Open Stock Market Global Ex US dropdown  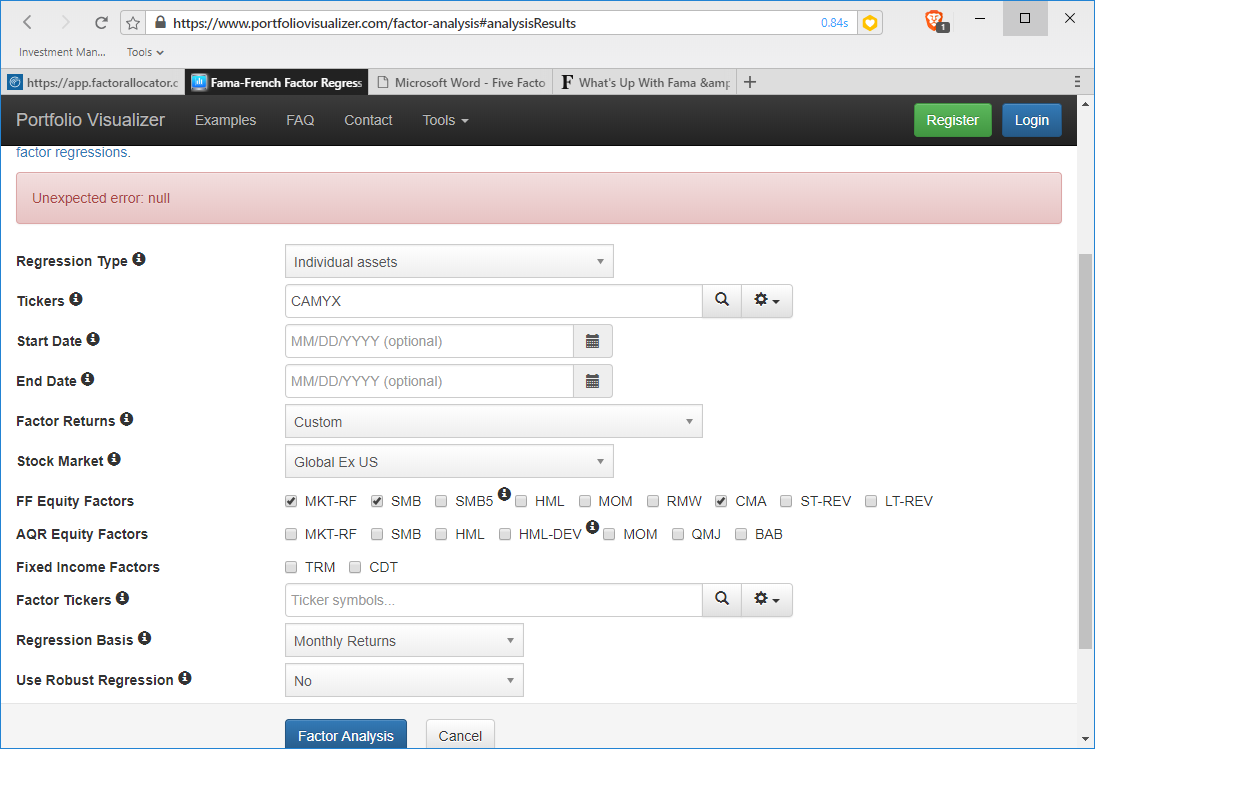pos(449,461)
